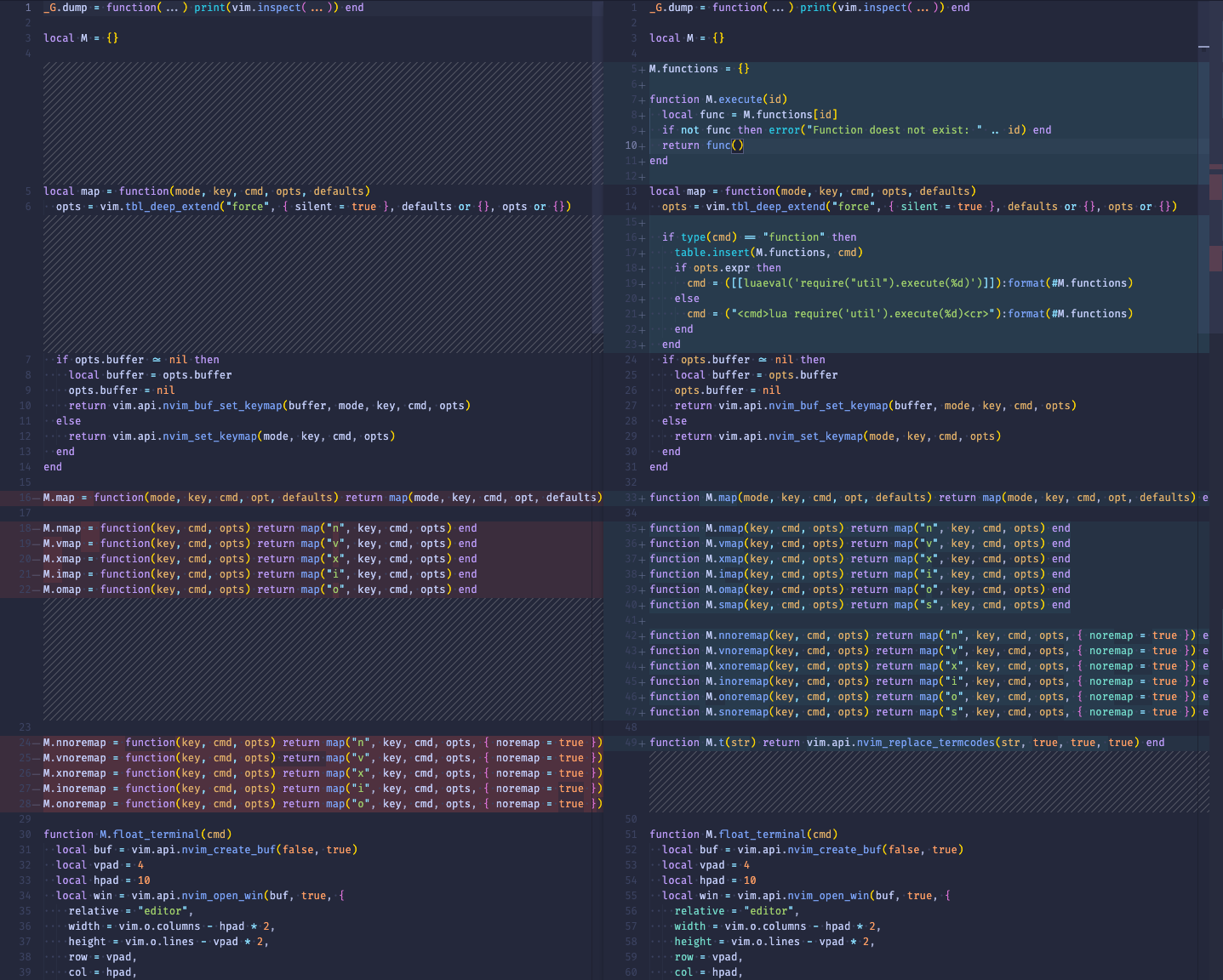This screenshot has width=1223, height=980.
Task: Click the removed 'M.nmap = function' line
Action: coord(260,528)
